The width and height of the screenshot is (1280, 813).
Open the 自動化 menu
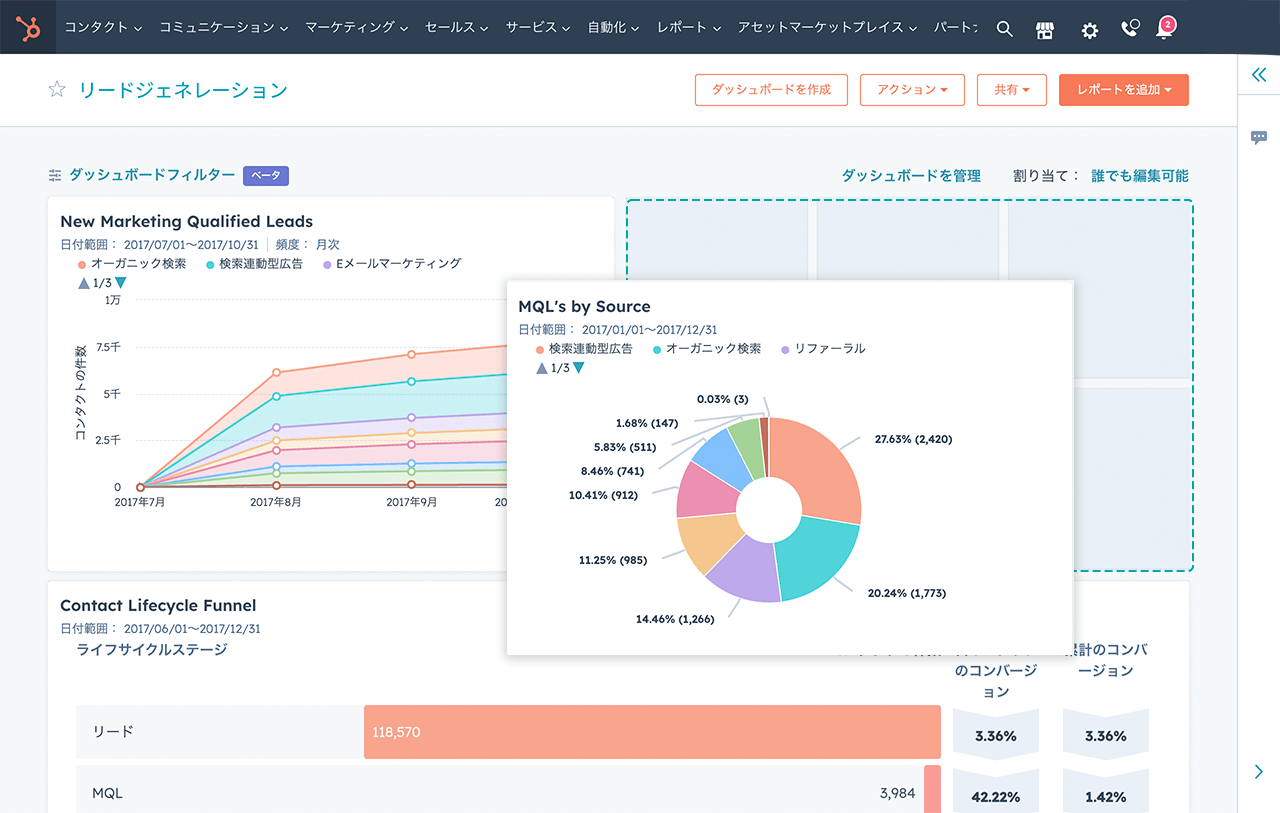click(614, 28)
